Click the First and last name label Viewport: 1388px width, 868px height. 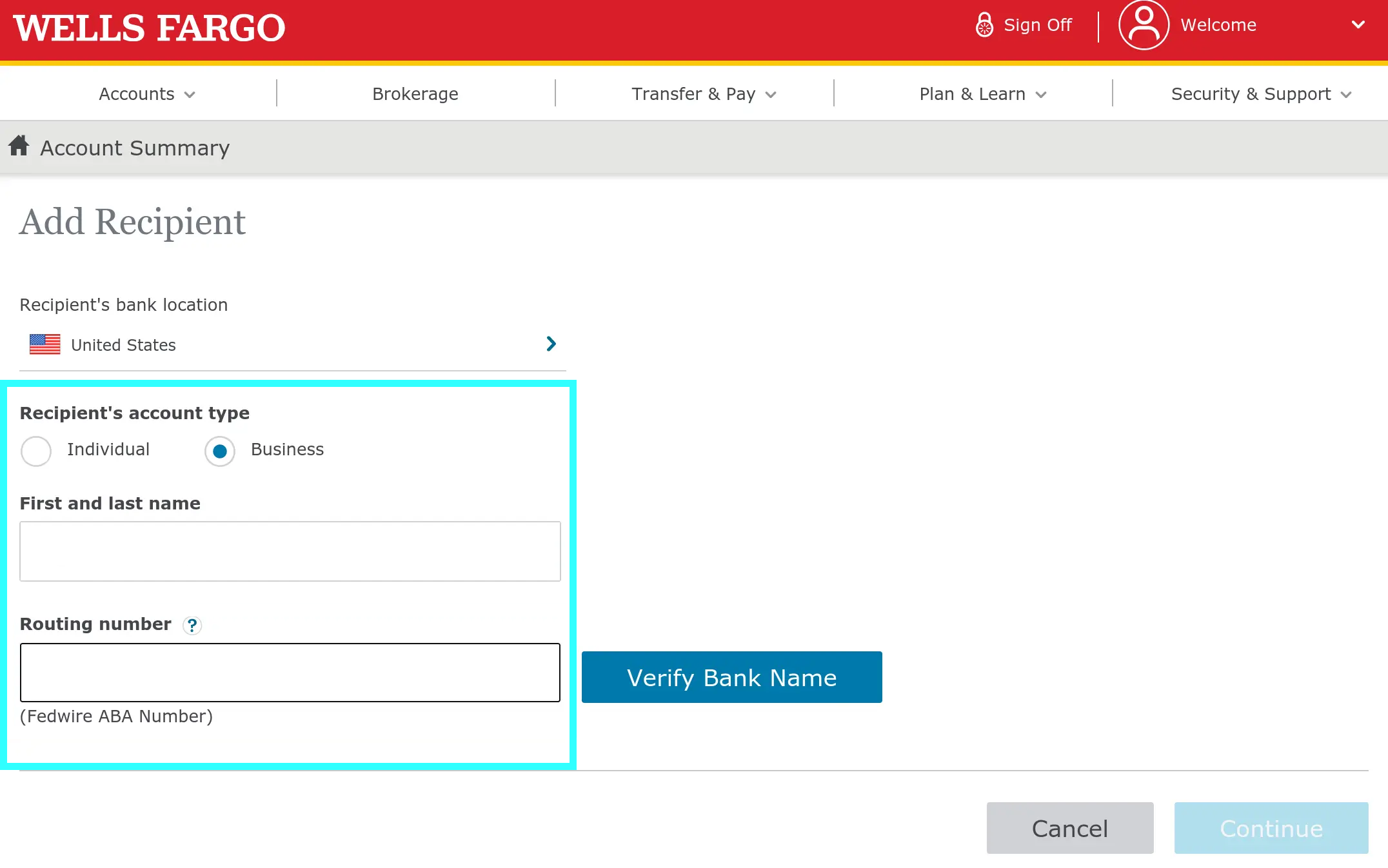(x=110, y=504)
